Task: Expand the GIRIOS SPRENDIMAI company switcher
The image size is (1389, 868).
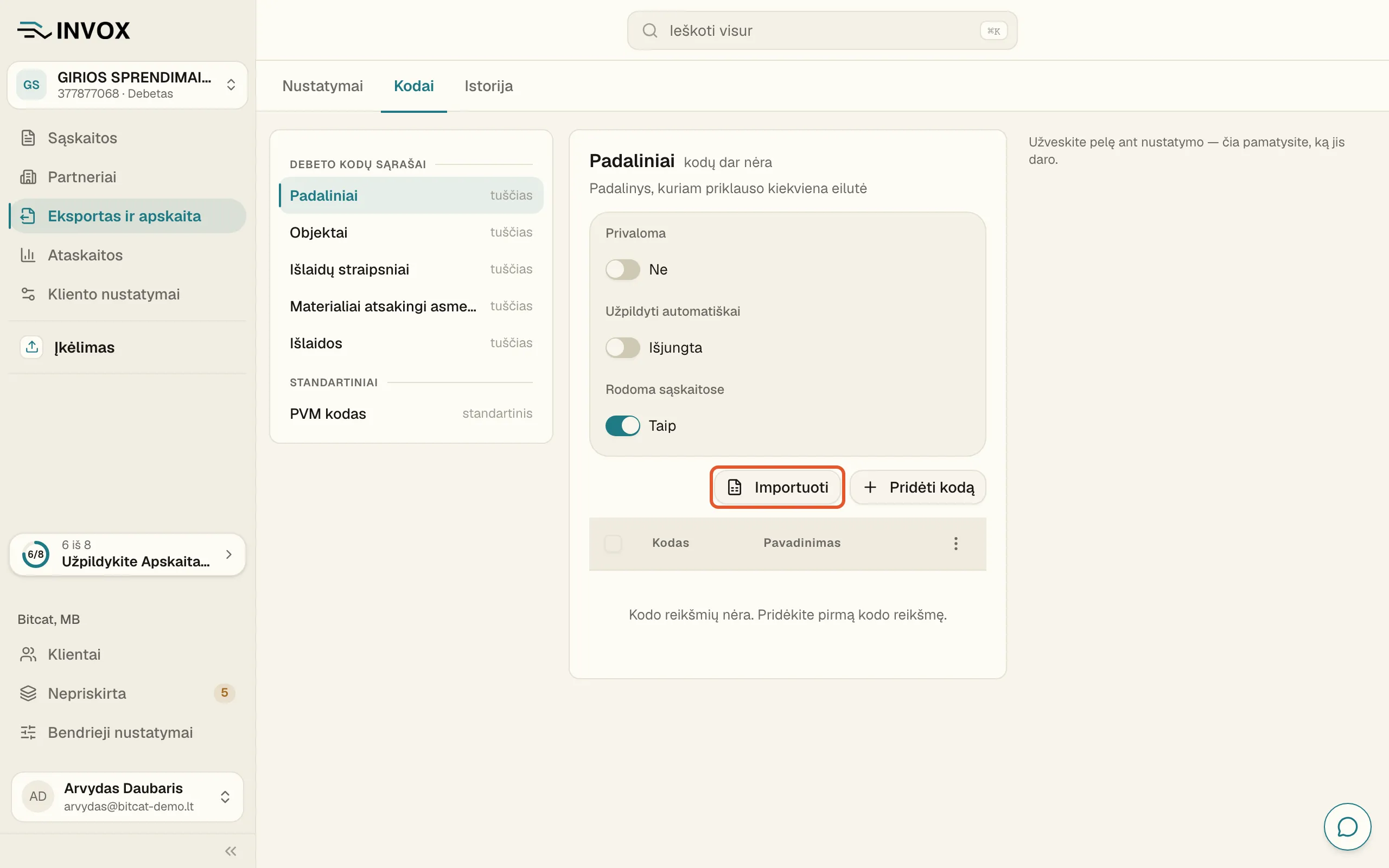Action: tap(128, 85)
